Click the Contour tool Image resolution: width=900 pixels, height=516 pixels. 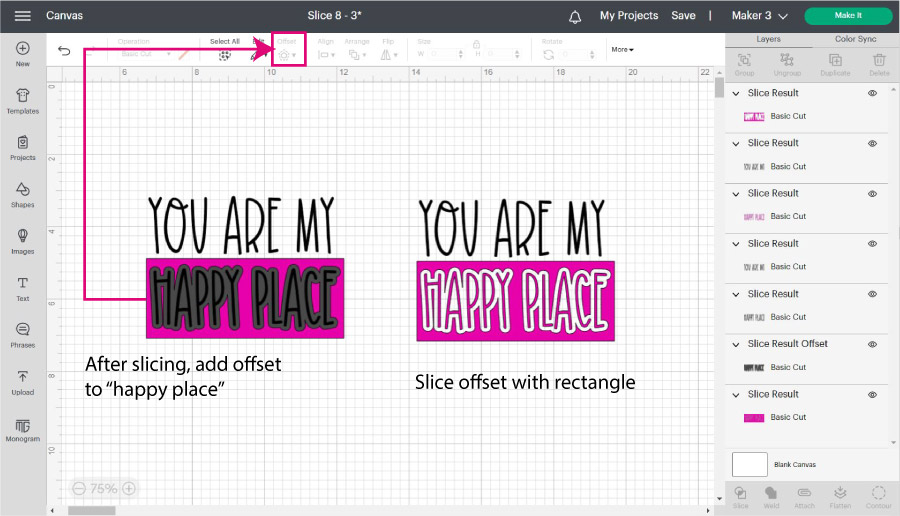tap(879, 496)
